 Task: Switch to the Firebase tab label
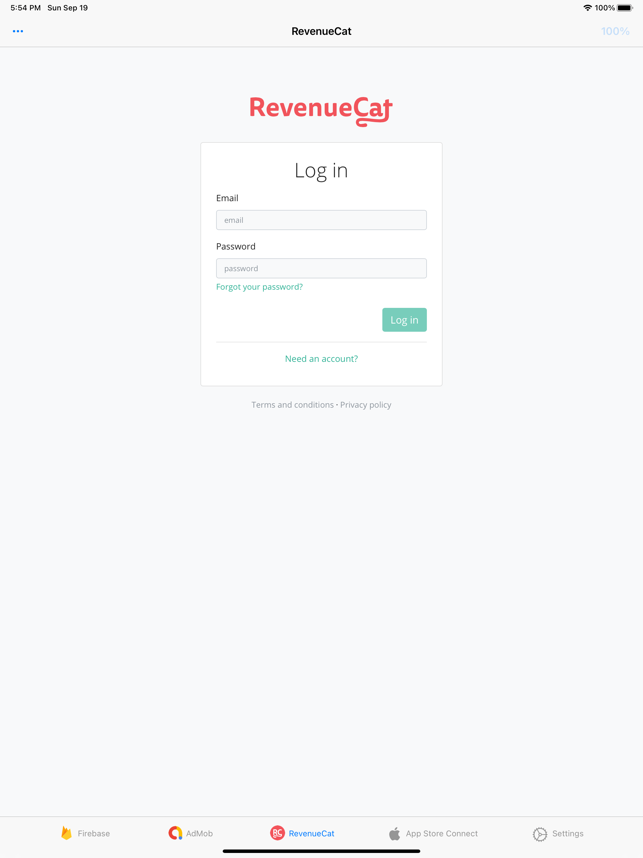(94, 833)
